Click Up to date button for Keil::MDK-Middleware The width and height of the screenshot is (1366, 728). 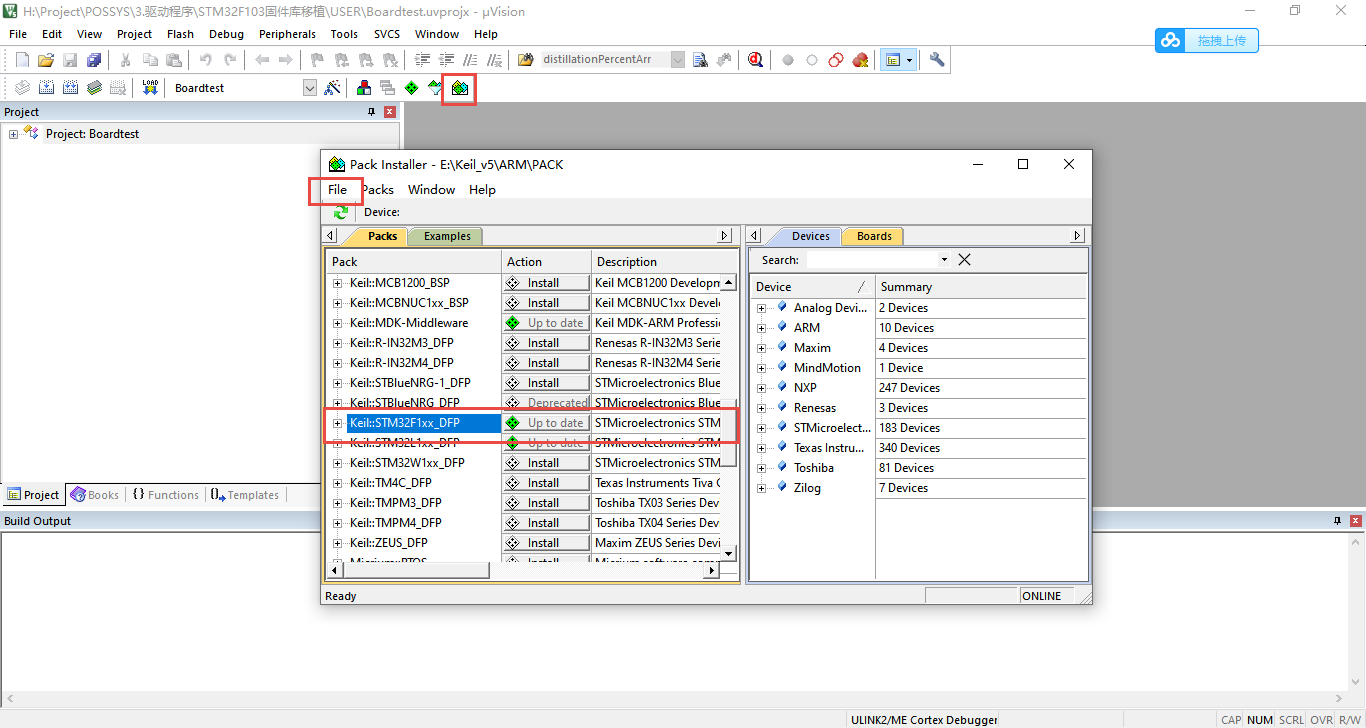point(546,323)
